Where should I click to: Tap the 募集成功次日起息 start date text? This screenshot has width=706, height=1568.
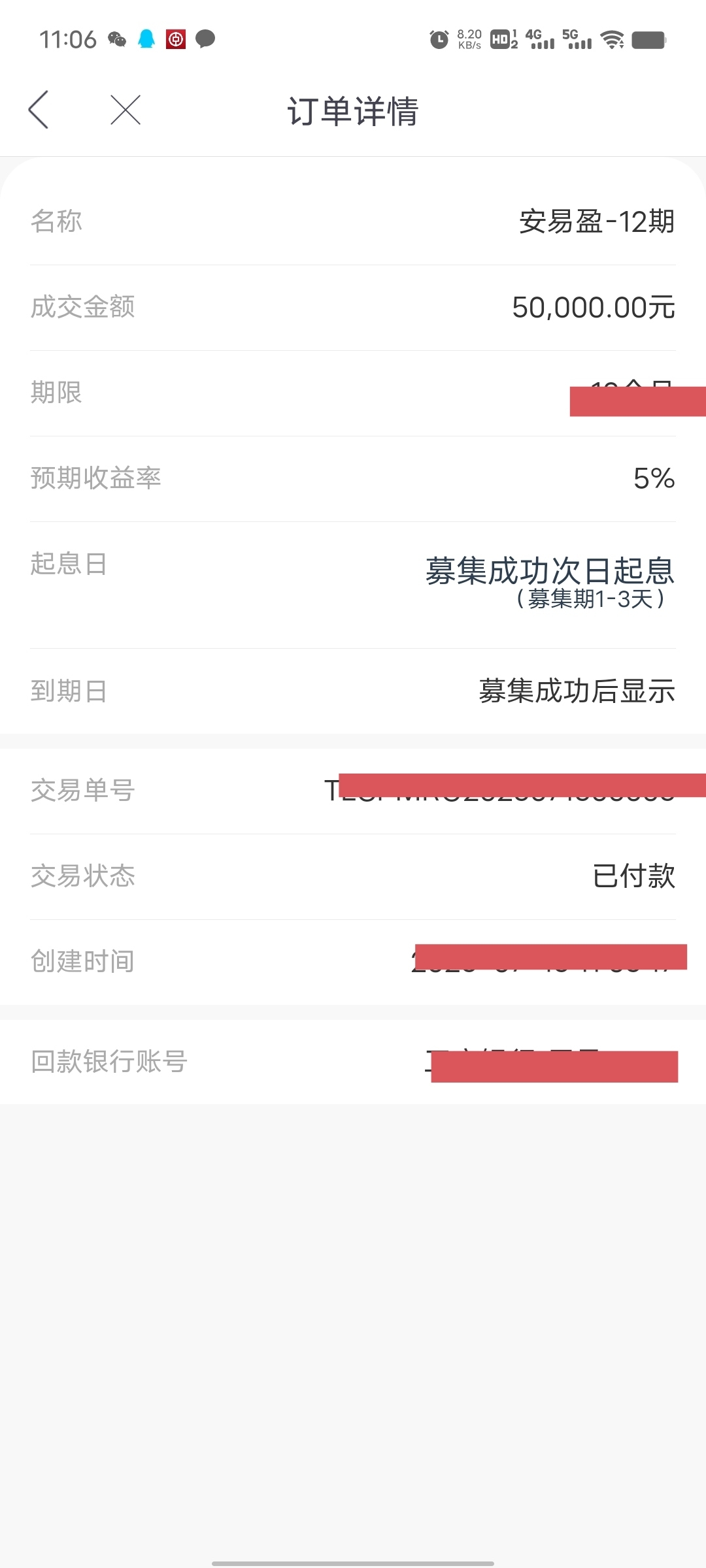click(550, 571)
